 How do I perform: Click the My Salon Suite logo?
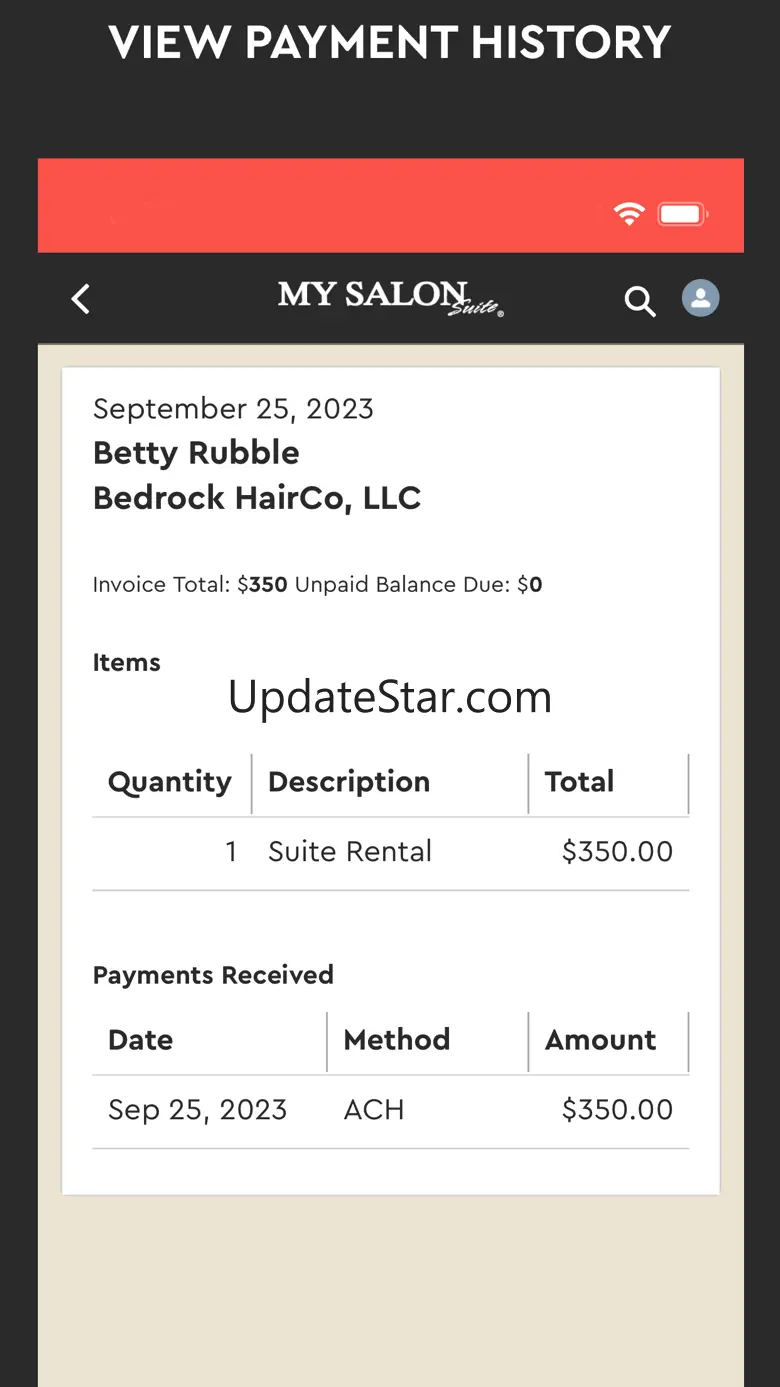(x=390, y=297)
